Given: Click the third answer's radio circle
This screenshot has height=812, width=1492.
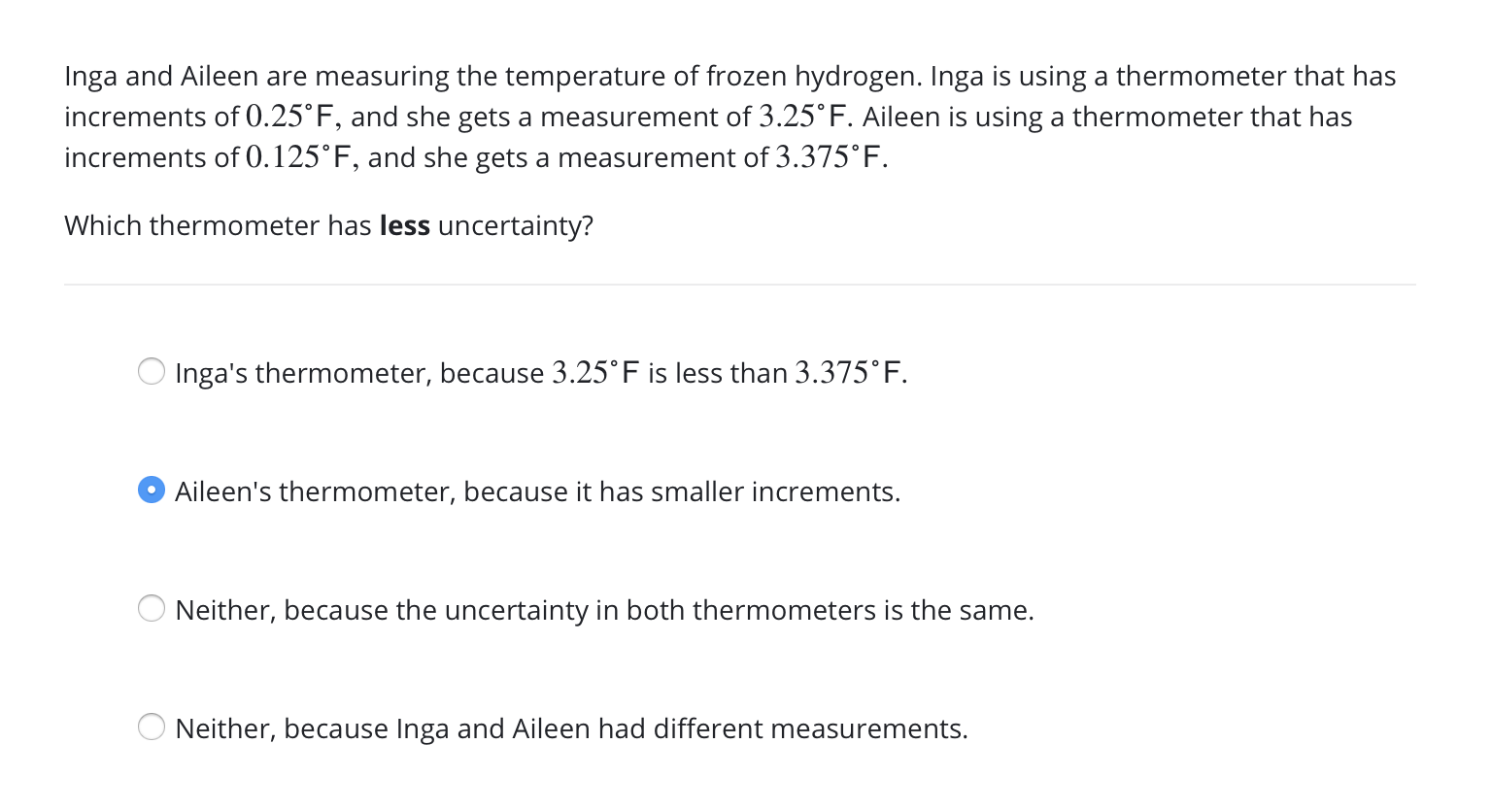Looking at the screenshot, I should tap(152, 608).
